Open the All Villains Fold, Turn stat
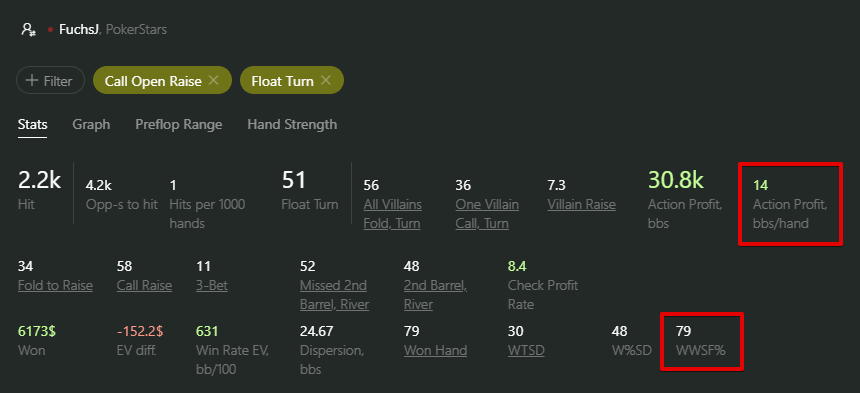The height and width of the screenshot is (393, 860). (x=393, y=214)
